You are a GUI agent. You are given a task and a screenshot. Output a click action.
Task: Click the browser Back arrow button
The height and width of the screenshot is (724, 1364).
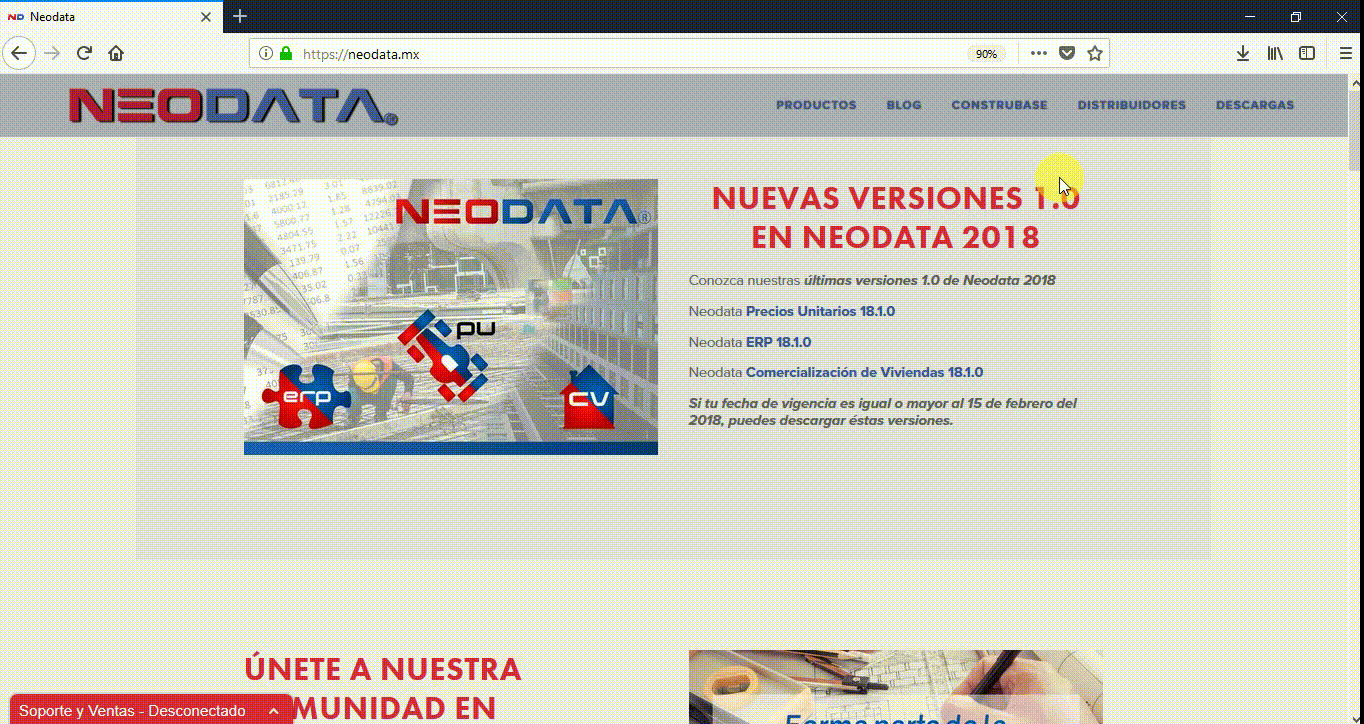(x=19, y=53)
